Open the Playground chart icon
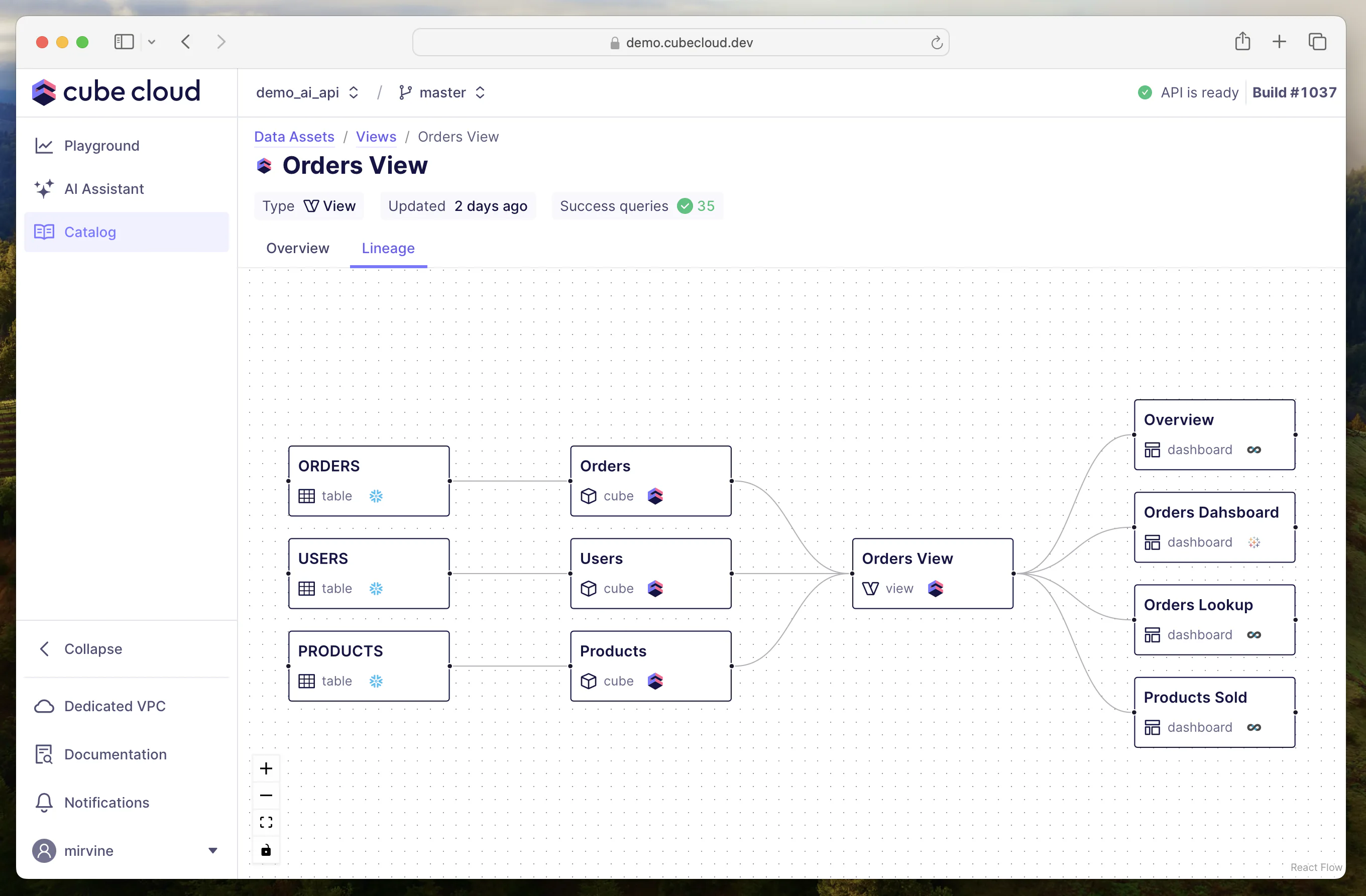1366x896 pixels. click(44, 146)
